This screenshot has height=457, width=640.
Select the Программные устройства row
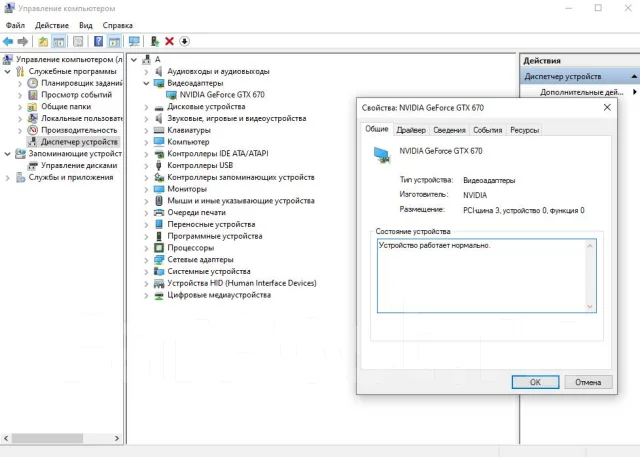click(215, 236)
